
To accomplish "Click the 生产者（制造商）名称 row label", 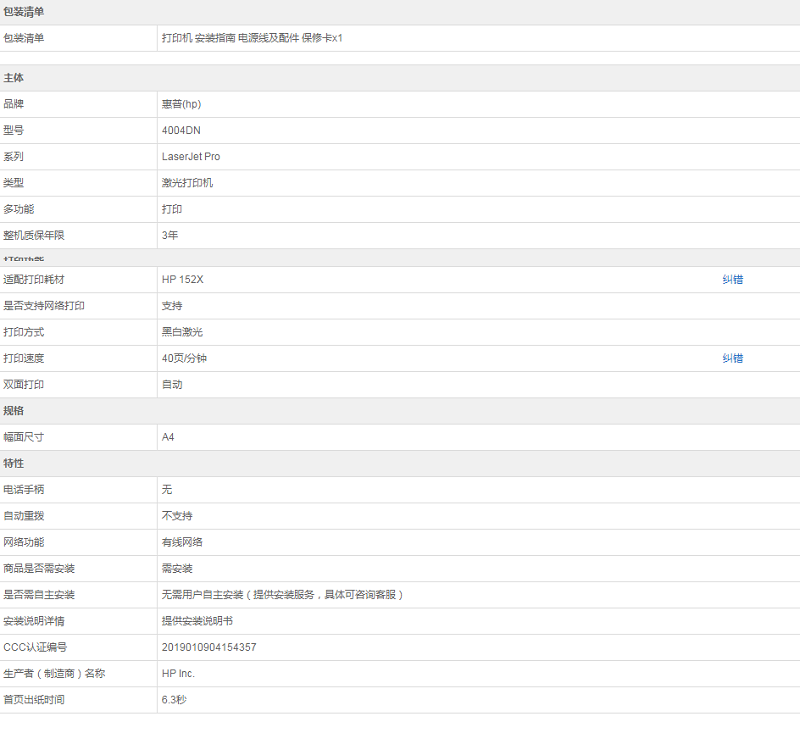I will tap(54, 674).
